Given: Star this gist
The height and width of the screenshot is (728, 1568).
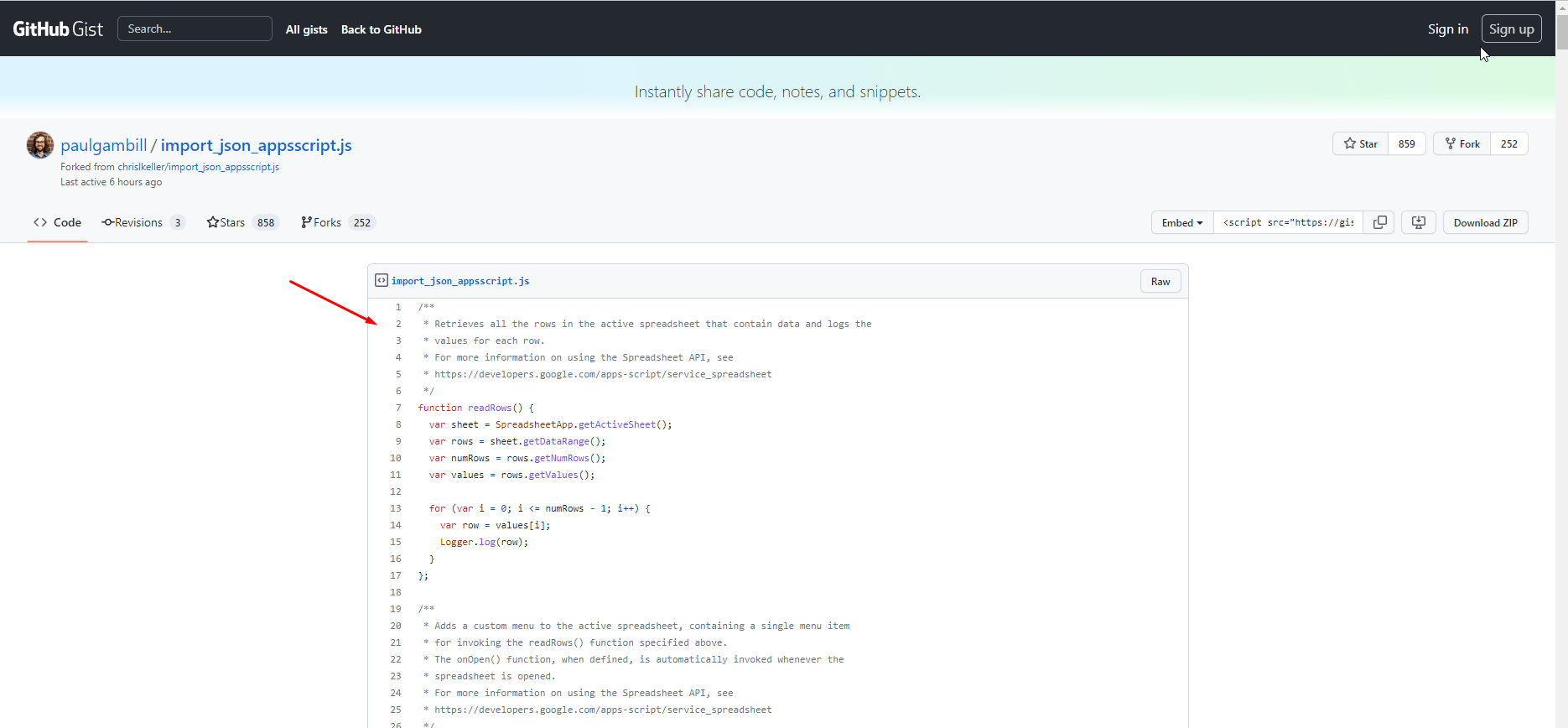Looking at the screenshot, I should [x=1360, y=144].
